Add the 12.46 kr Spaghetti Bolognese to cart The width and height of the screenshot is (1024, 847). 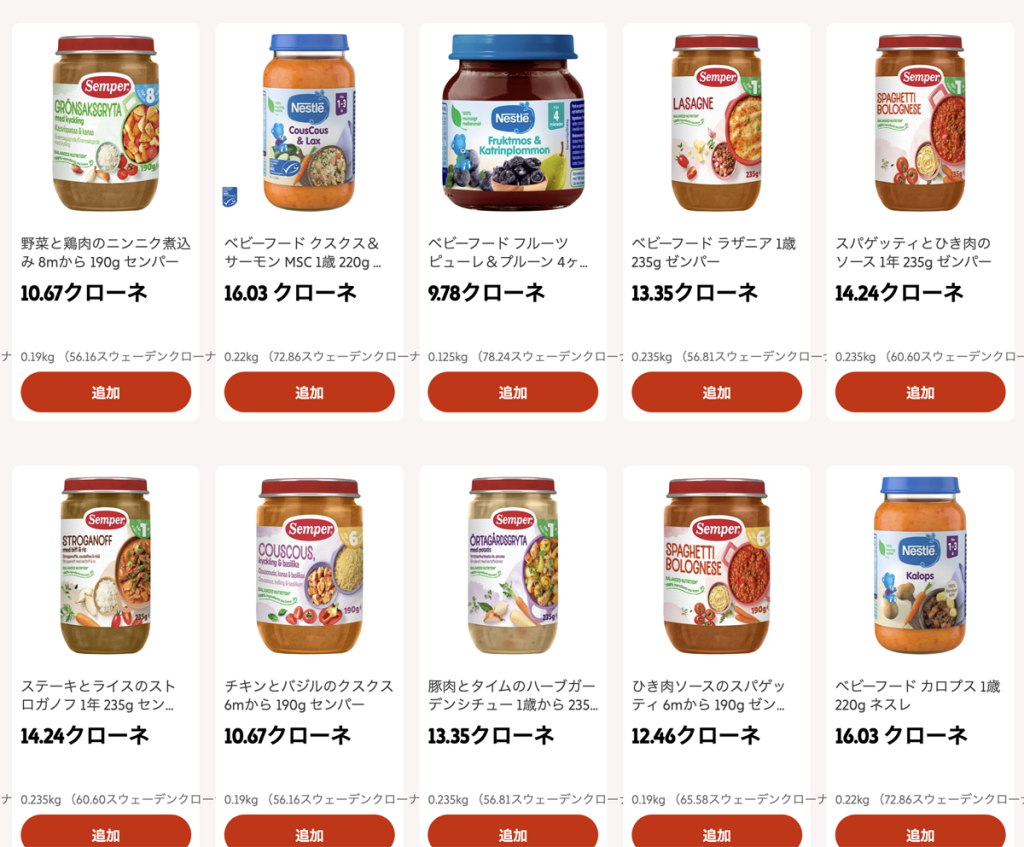[716, 831]
